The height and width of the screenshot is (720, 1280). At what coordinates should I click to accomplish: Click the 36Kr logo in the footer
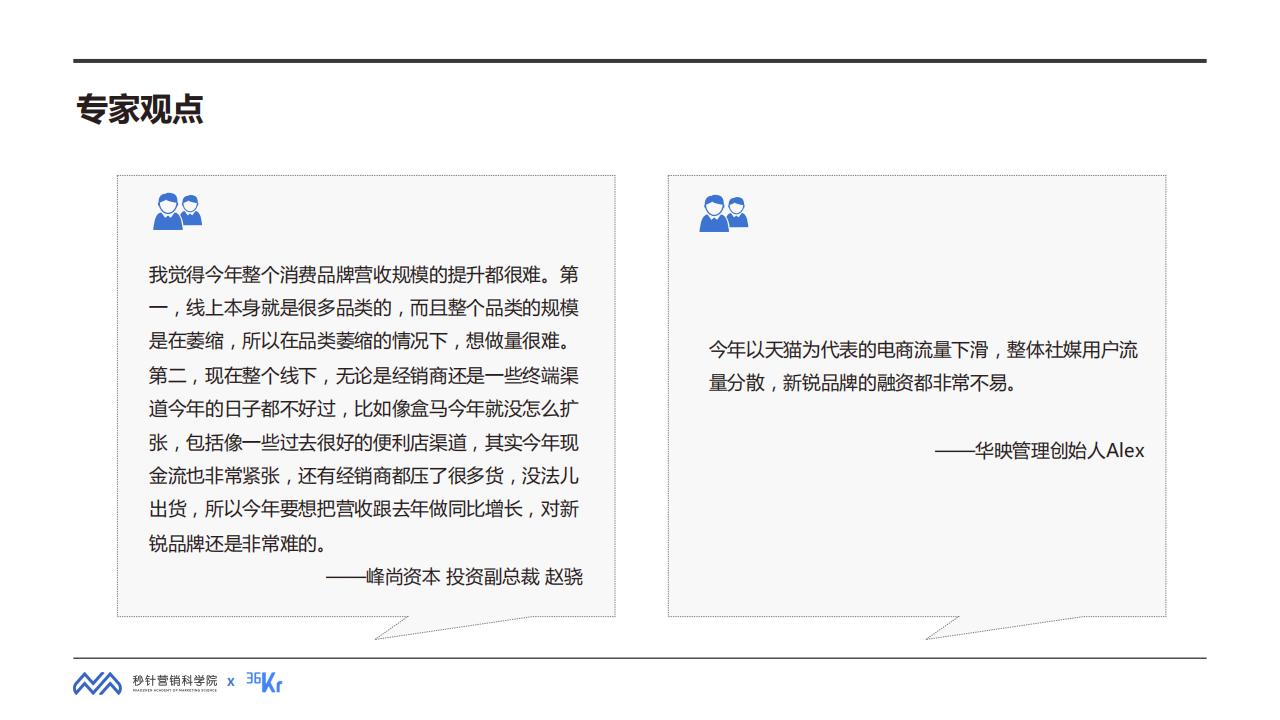[x=265, y=682]
